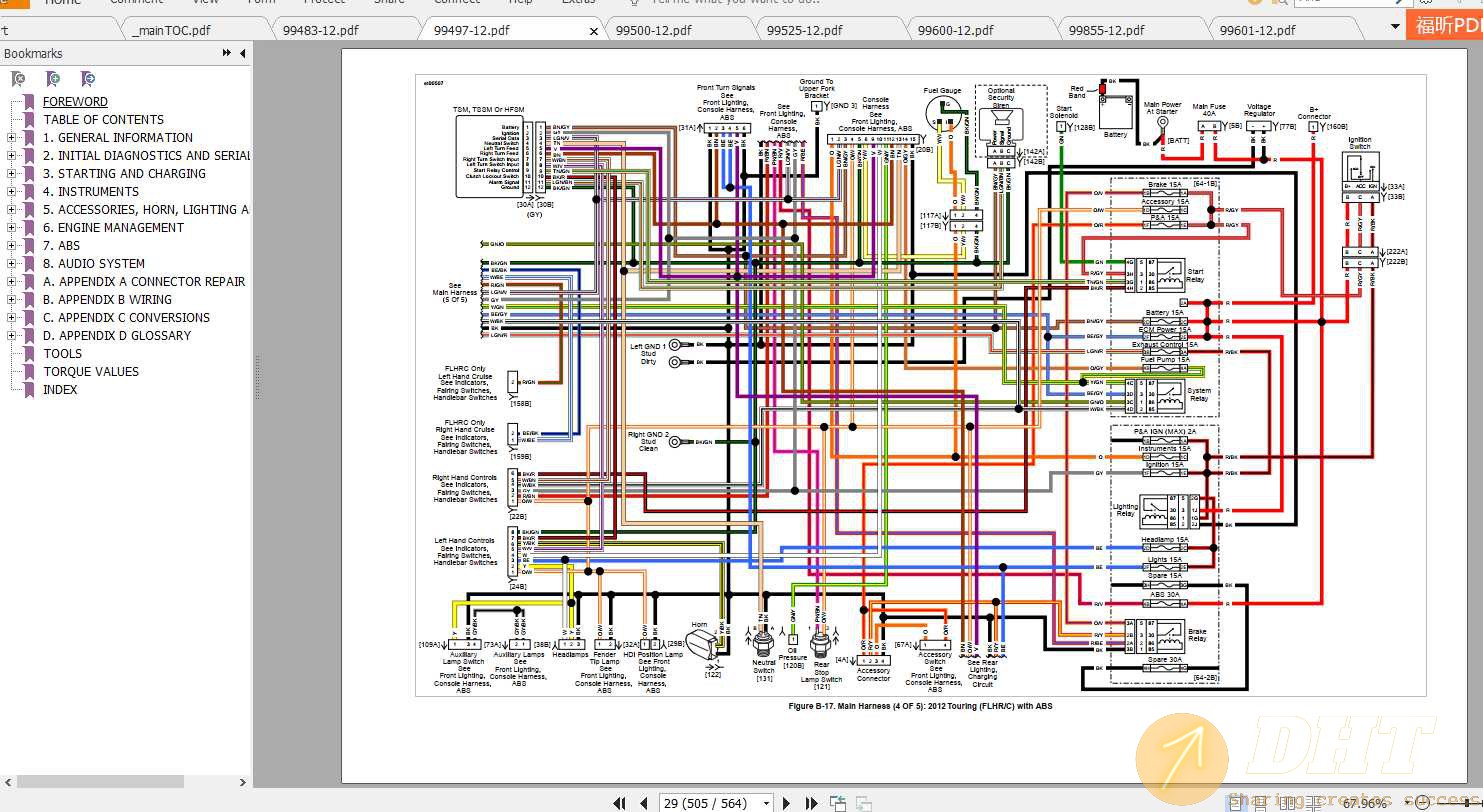Click the greyed next view icon
Screen dimensions: 1483x812
[x=863, y=803]
